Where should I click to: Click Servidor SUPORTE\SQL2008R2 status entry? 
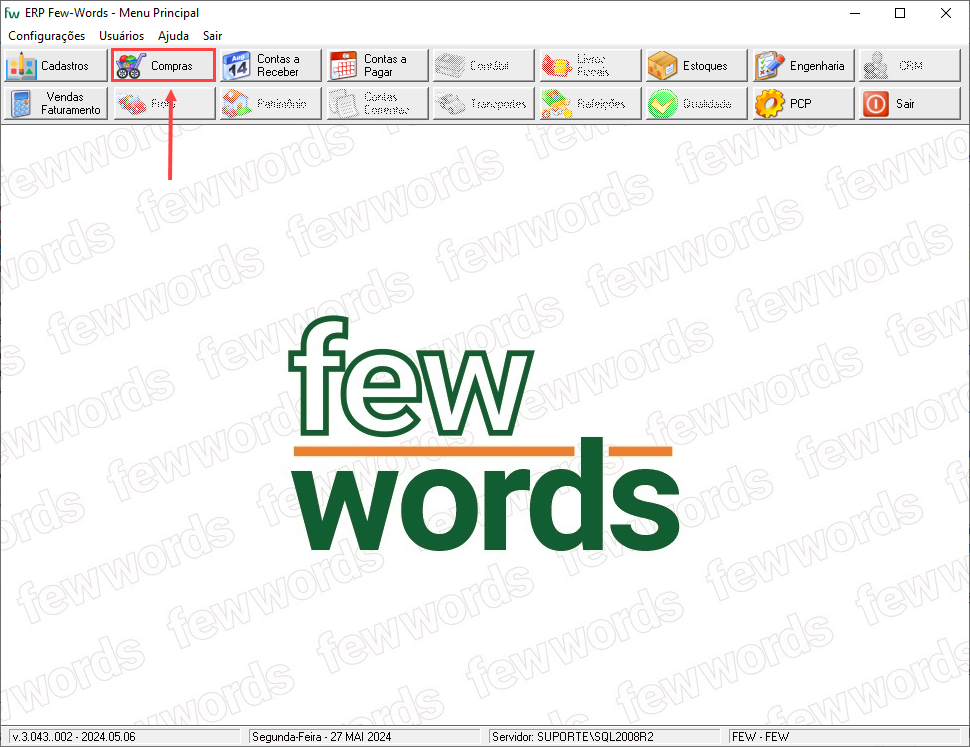(x=573, y=736)
